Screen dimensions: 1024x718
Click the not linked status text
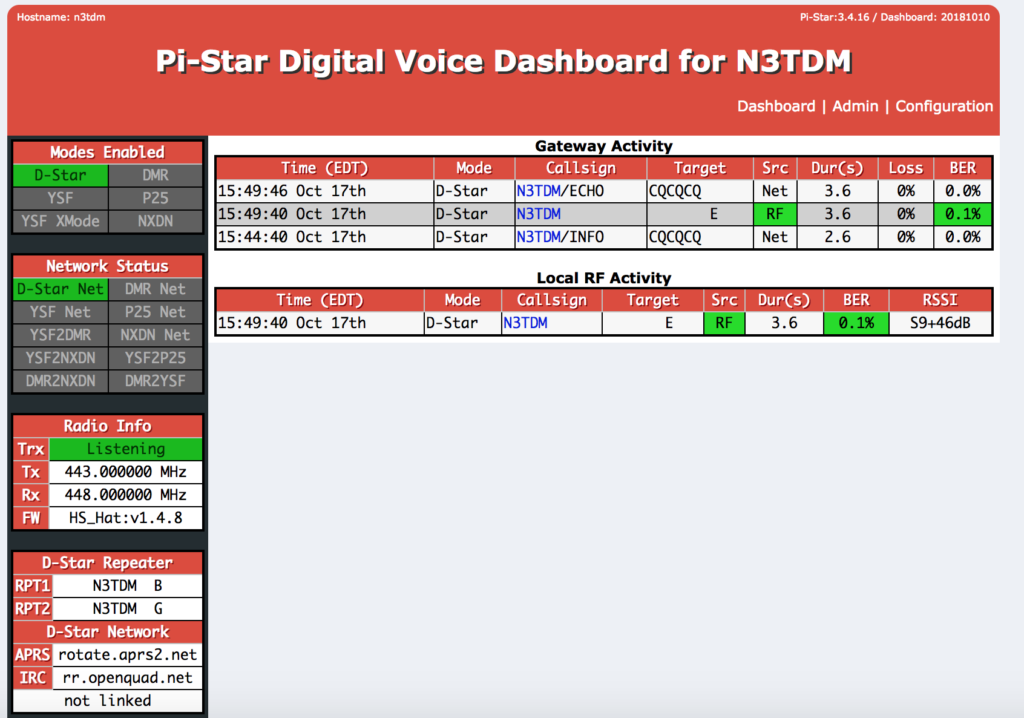pos(108,701)
